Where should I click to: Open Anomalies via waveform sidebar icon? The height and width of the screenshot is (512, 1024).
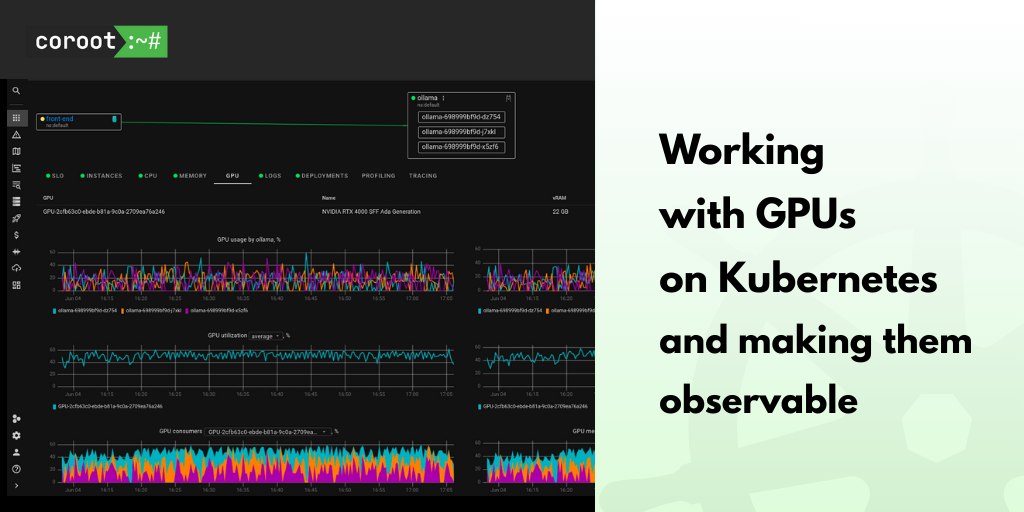pos(16,251)
